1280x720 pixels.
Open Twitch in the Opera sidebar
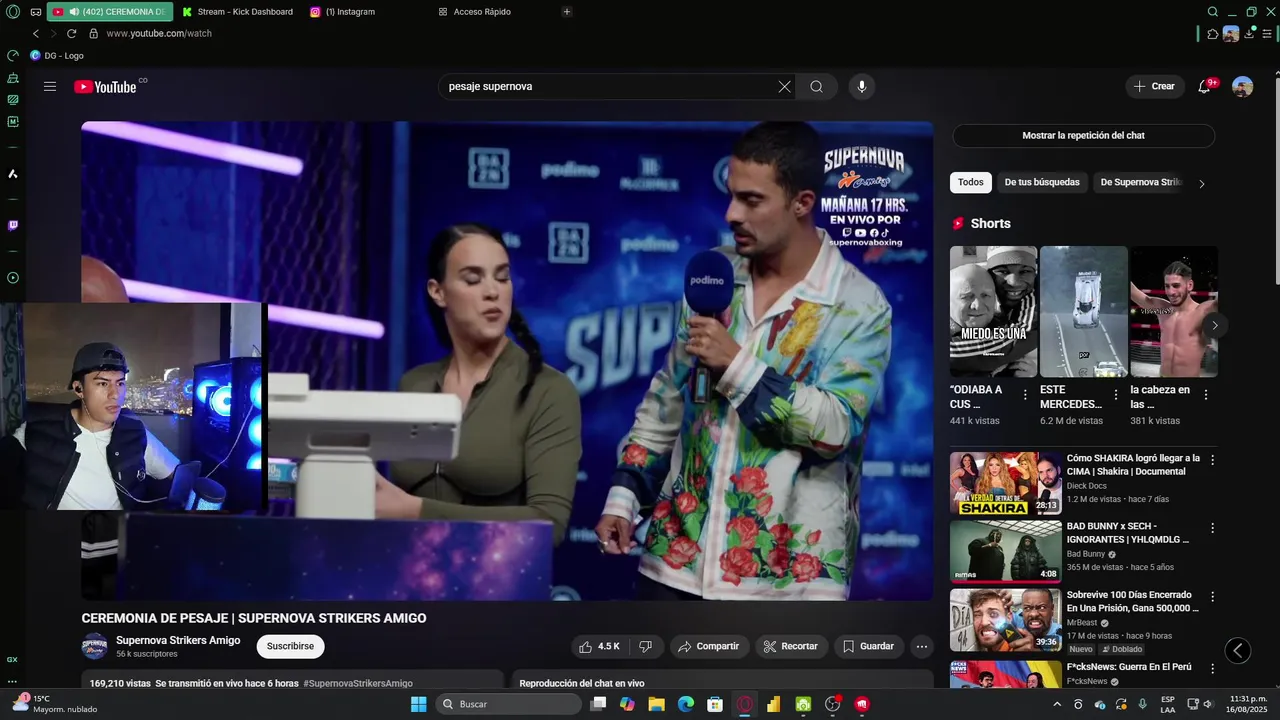13,226
